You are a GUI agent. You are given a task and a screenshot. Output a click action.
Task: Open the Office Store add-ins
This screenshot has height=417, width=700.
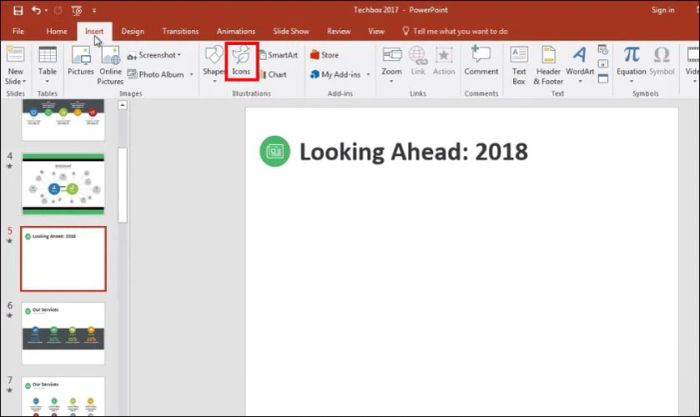click(x=325, y=55)
